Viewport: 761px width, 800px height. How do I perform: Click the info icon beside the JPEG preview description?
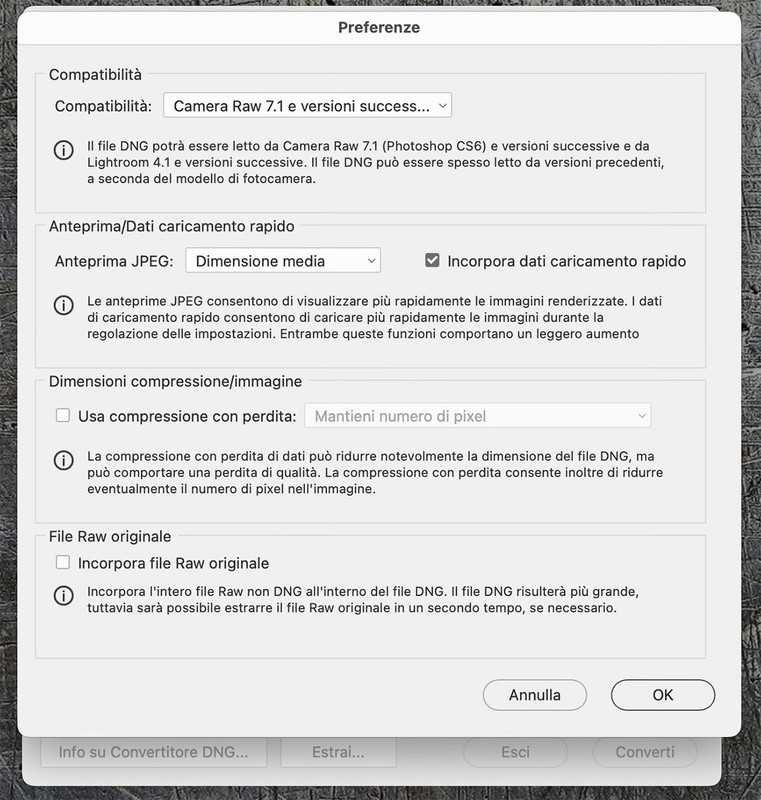tap(64, 305)
